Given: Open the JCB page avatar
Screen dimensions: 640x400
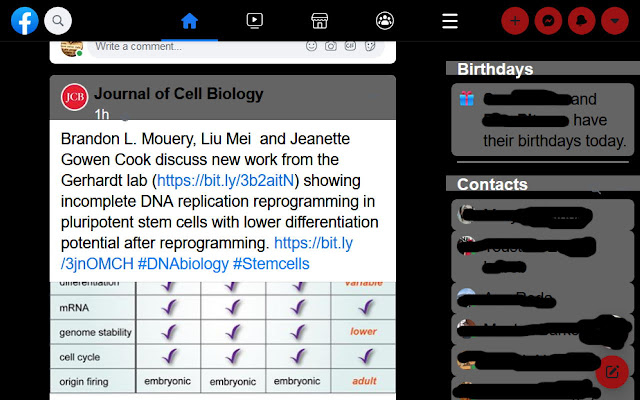Looking at the screenshot, I should (x=74, y=97).
